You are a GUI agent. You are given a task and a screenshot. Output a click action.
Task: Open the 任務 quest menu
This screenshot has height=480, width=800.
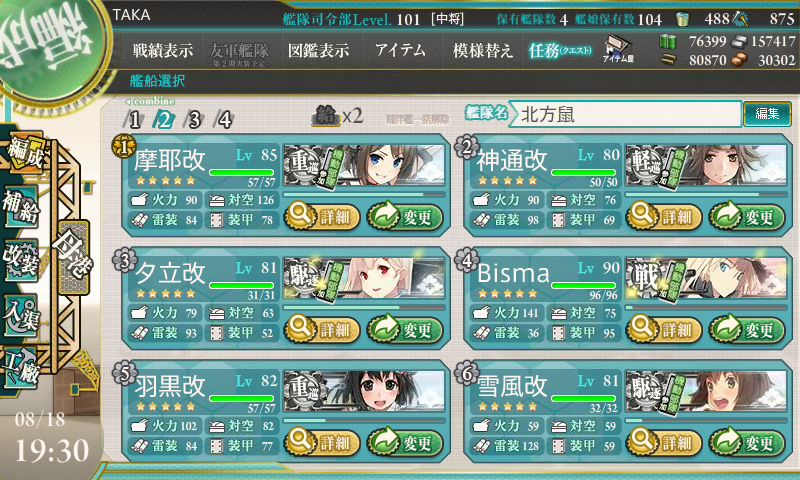[x=560, y=50]
